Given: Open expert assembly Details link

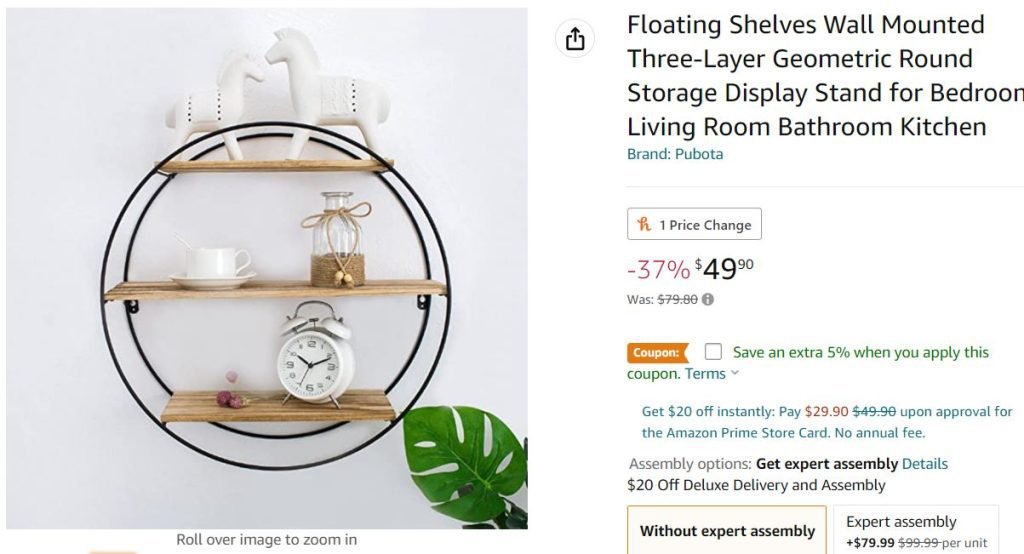Looking at the screenshot, I should click(x=925, y=464).
